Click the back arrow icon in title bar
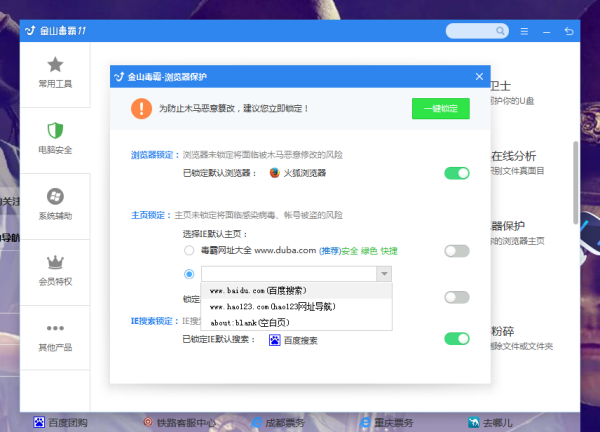 tap(569, 31)
